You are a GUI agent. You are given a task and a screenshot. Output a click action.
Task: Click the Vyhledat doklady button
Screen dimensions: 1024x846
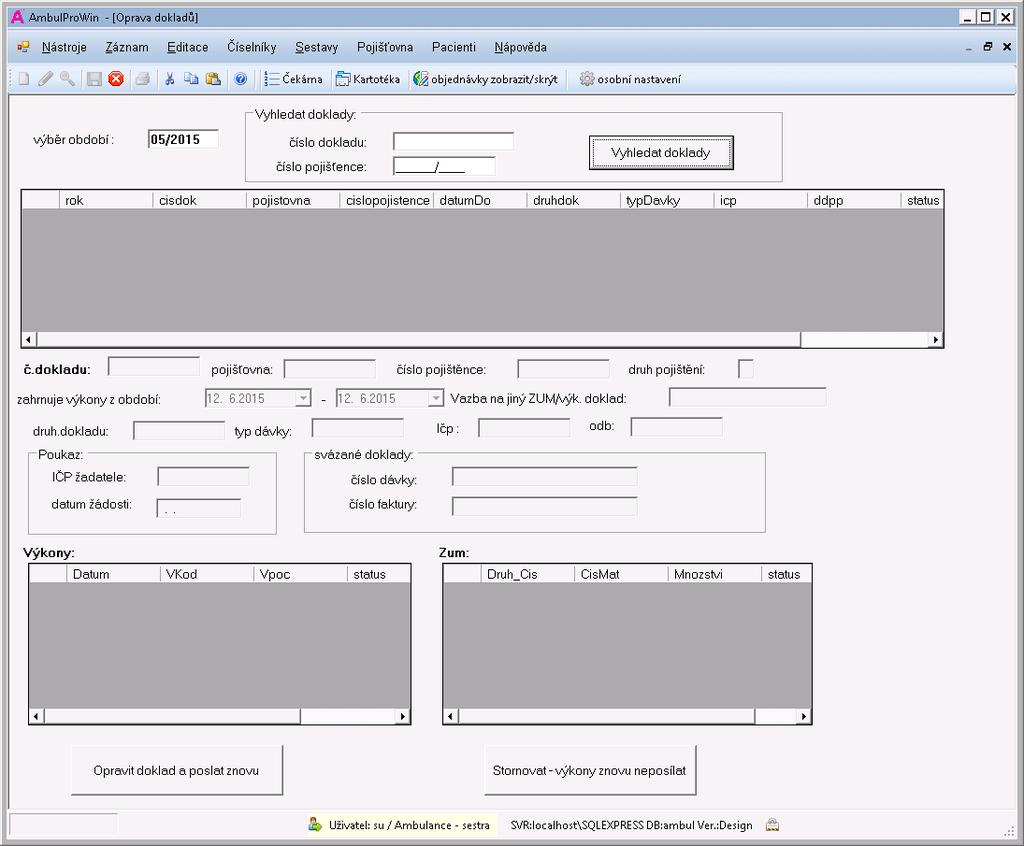tap(661, 153)
